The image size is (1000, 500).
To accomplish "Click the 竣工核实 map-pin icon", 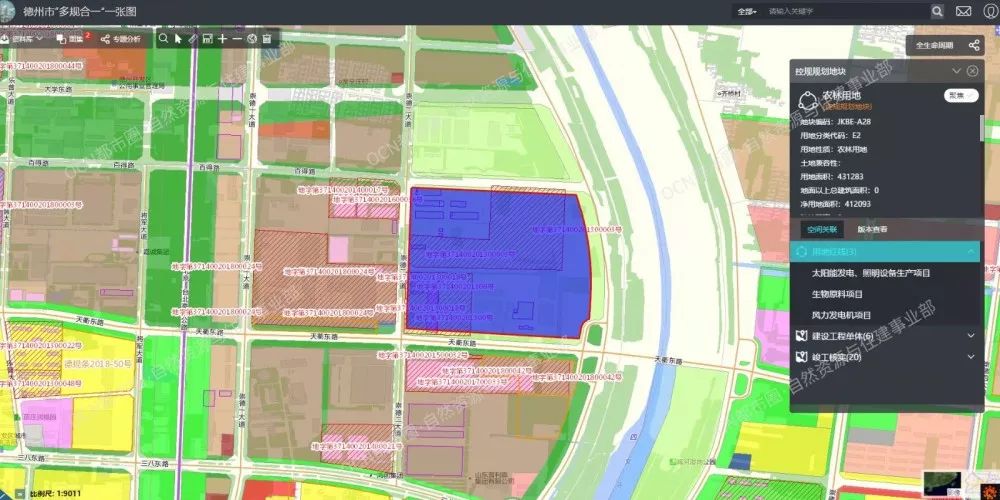I will tap(802, 357).
